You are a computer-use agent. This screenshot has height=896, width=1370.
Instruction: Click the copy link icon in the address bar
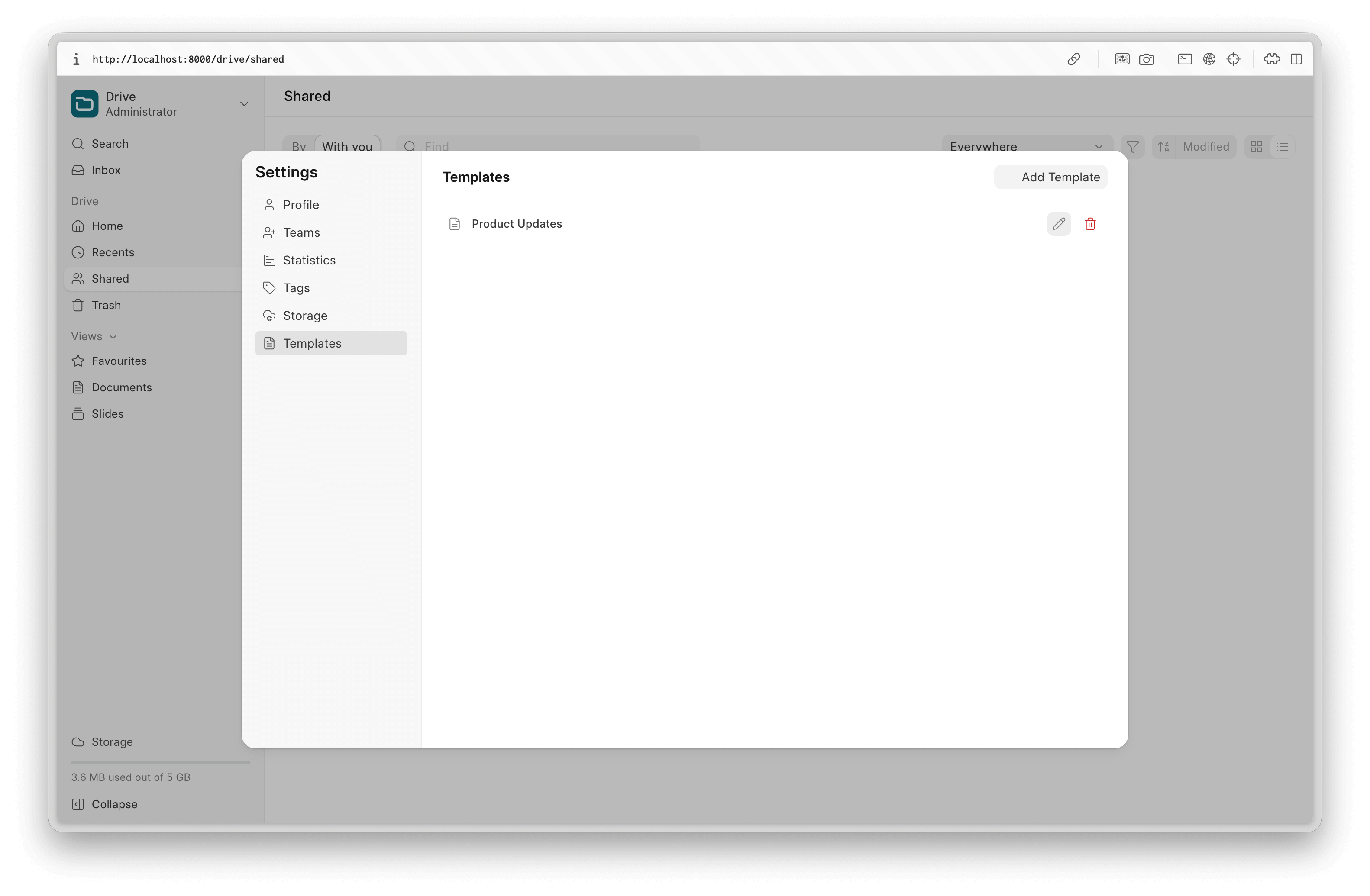(1073, 59)
